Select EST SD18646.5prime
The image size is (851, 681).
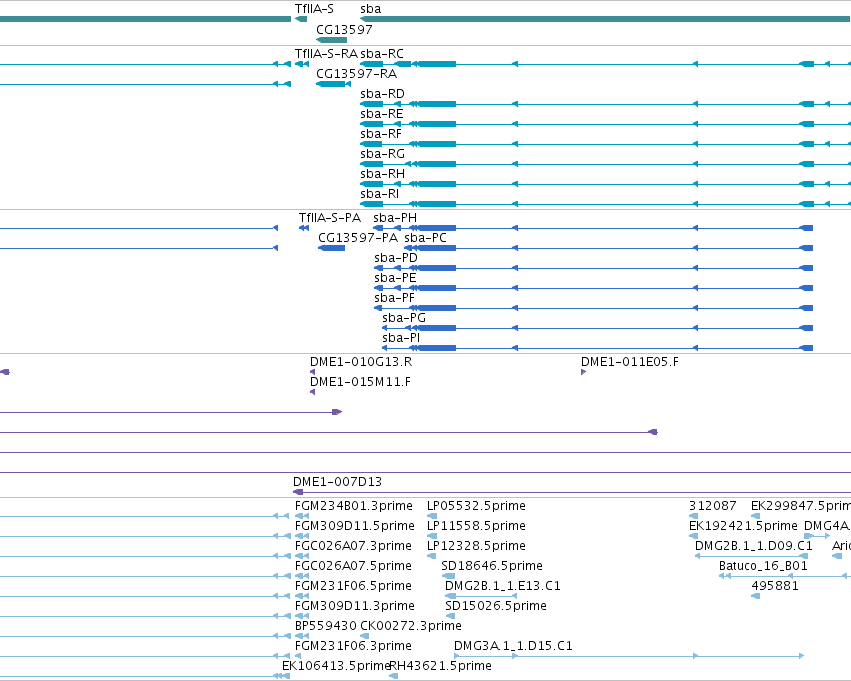492,566
